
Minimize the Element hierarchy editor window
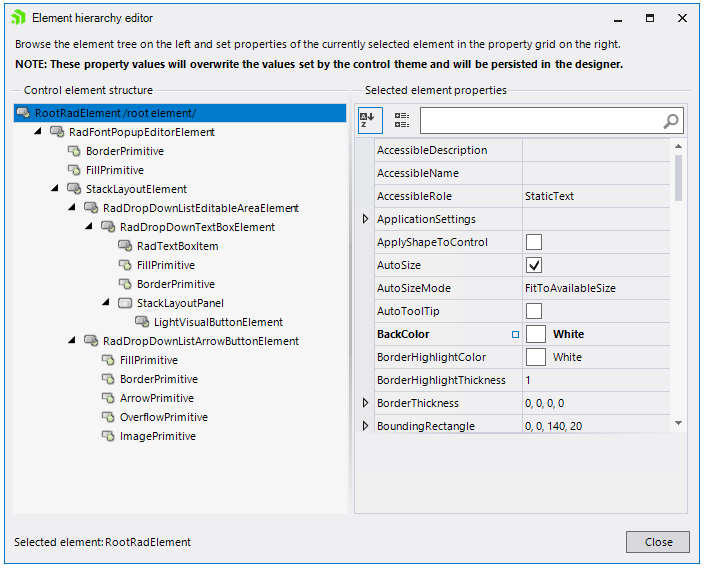618,18
